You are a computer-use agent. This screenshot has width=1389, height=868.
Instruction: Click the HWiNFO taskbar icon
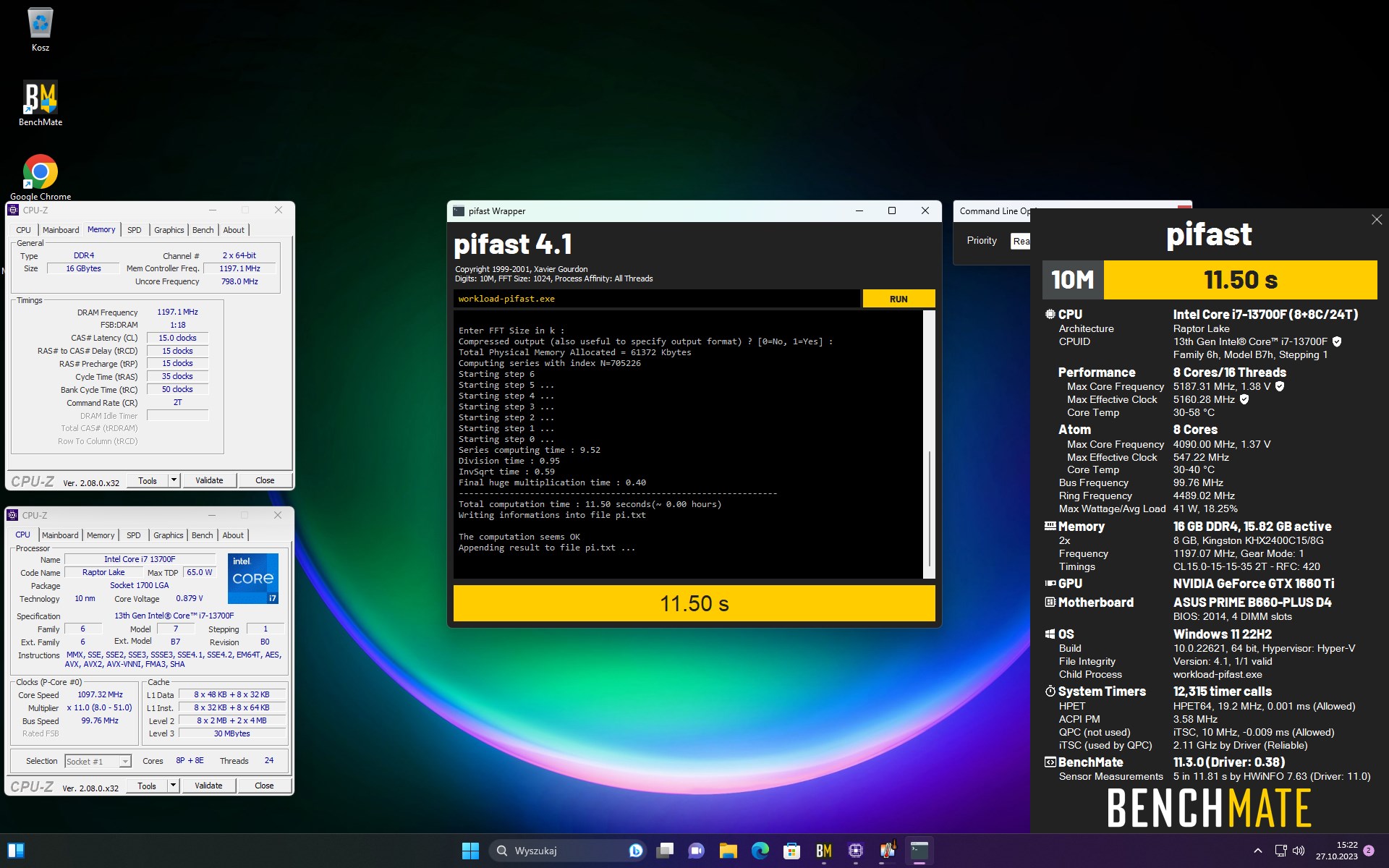point(888,851)
